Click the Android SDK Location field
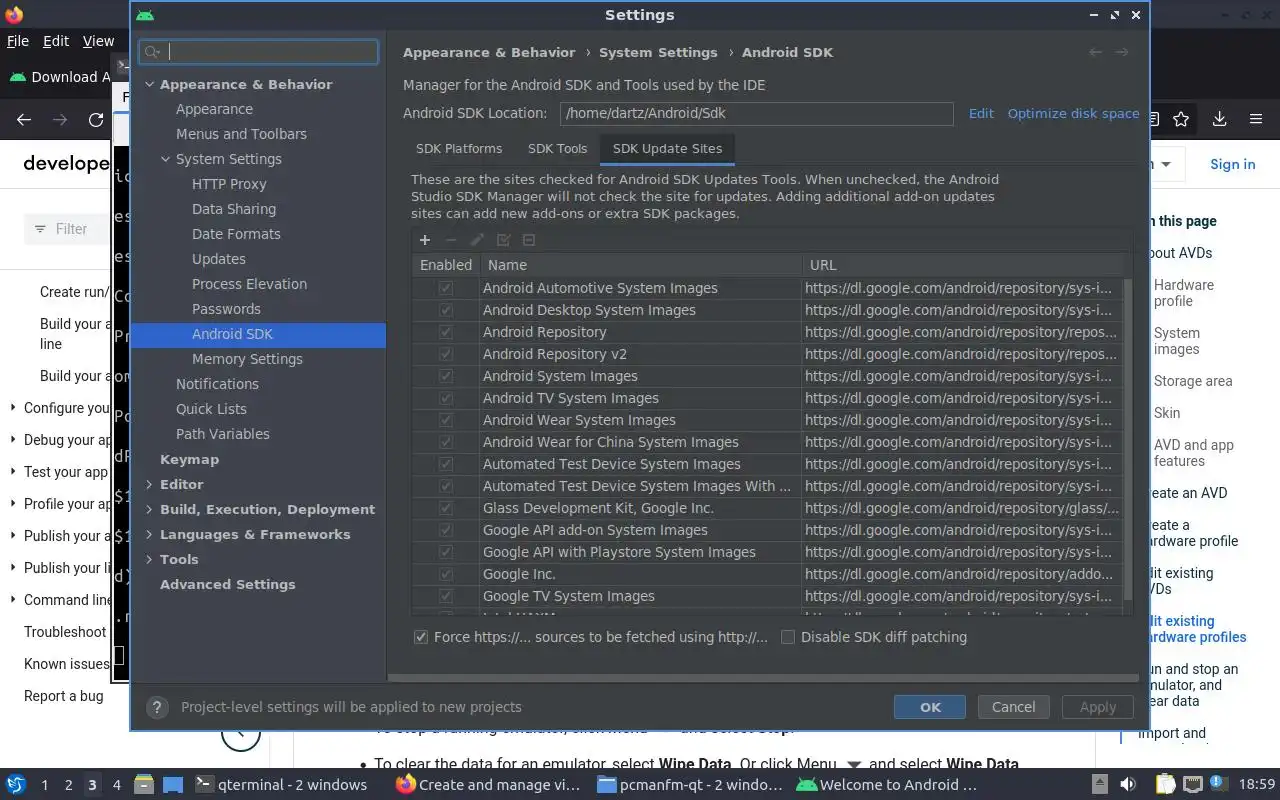Screen dimensions: 1280x800 [756, 113]
